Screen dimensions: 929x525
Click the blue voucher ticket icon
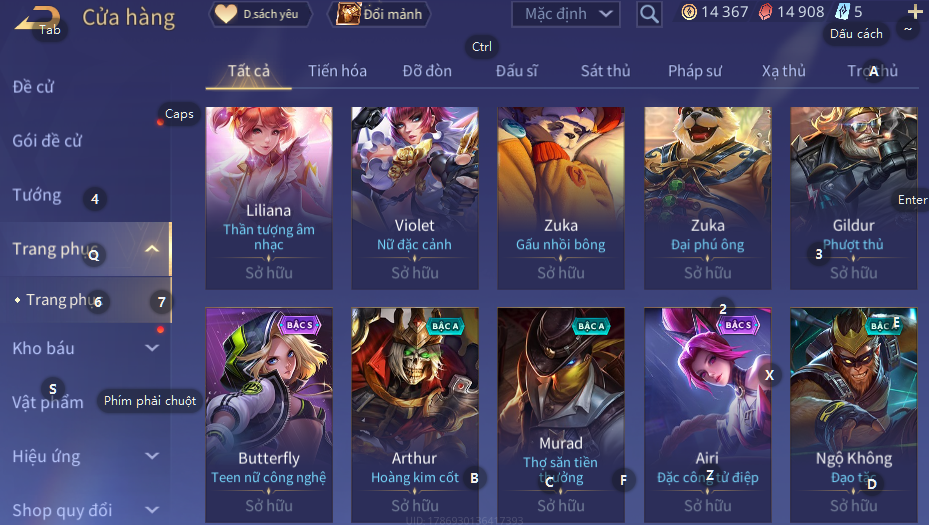tap(842, 12)
